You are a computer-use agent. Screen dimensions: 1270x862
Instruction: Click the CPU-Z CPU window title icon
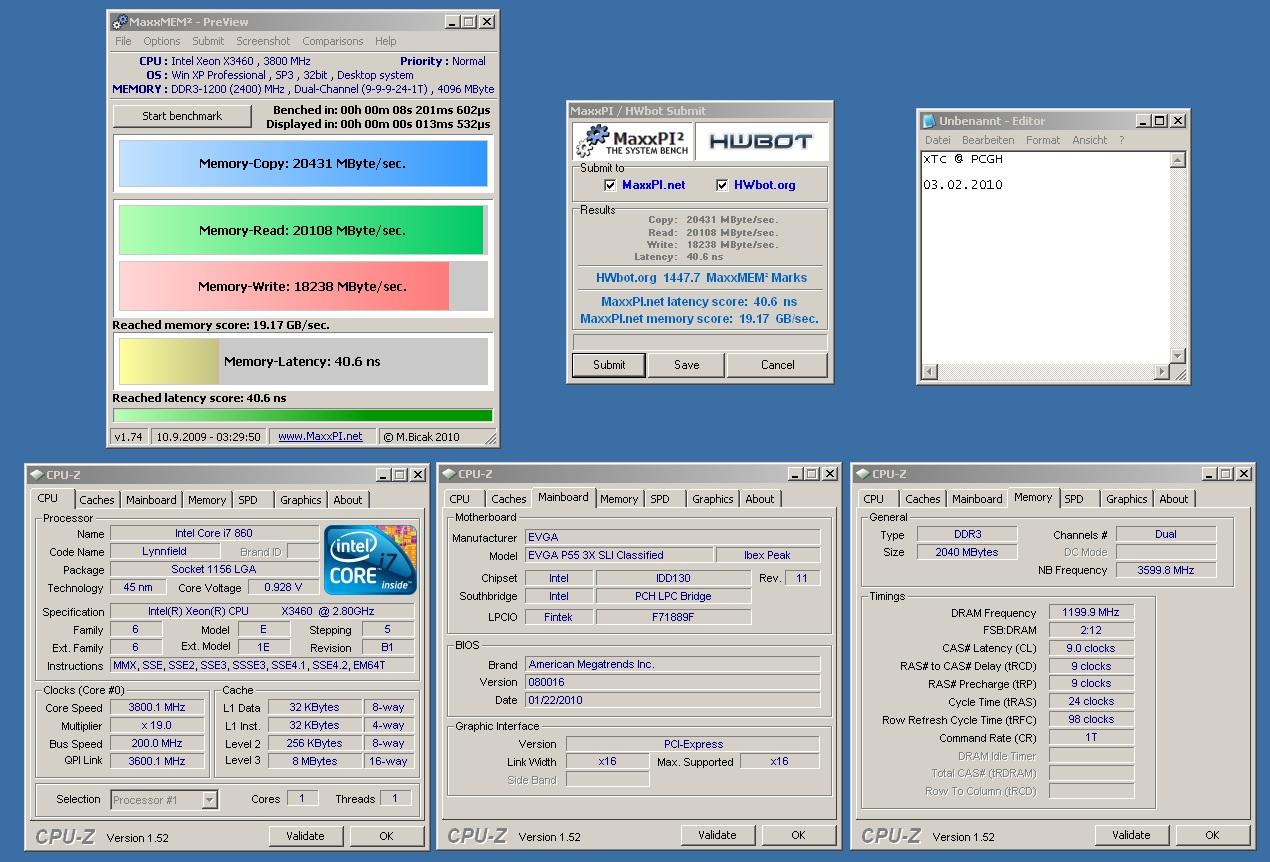click(37, 474)
